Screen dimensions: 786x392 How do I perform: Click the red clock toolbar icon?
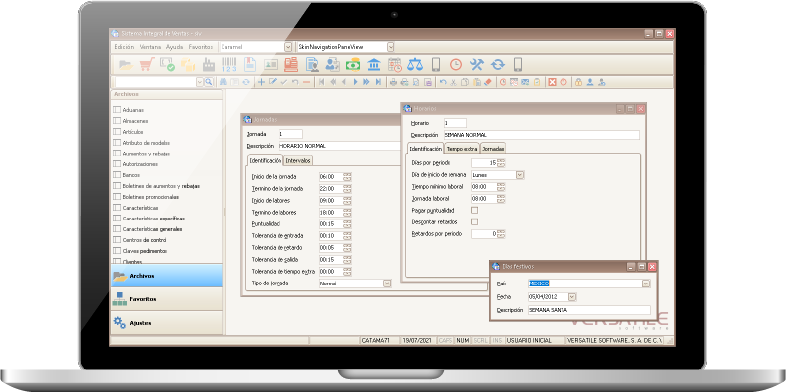tap(456, 65)
